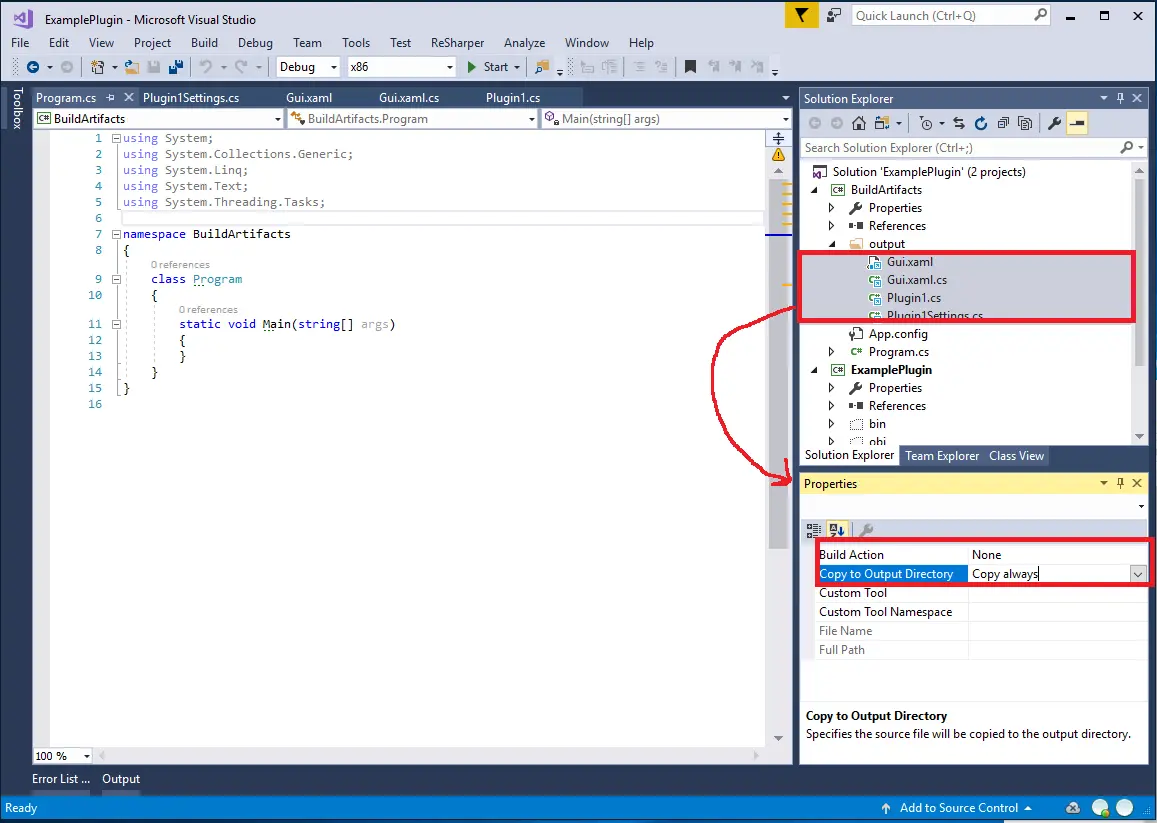Click the cloud icon in the status bar
This screenshot has width=1157, height=823.
[x=1074, y=807]
